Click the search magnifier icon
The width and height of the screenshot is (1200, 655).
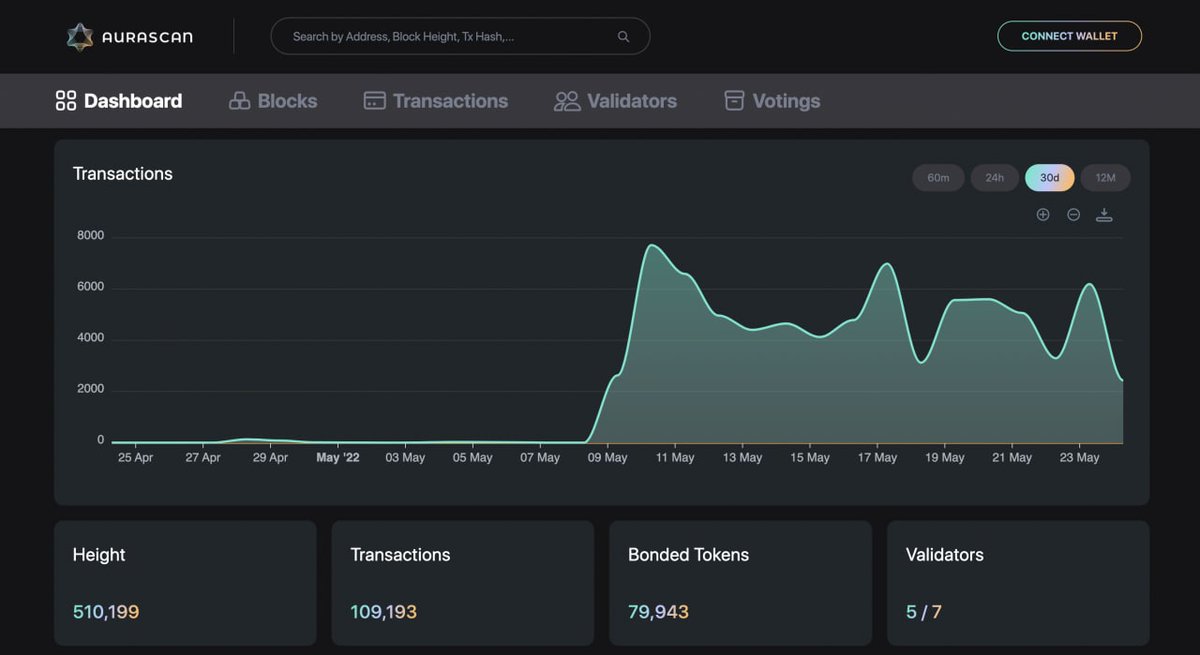(x=623, y=37)
